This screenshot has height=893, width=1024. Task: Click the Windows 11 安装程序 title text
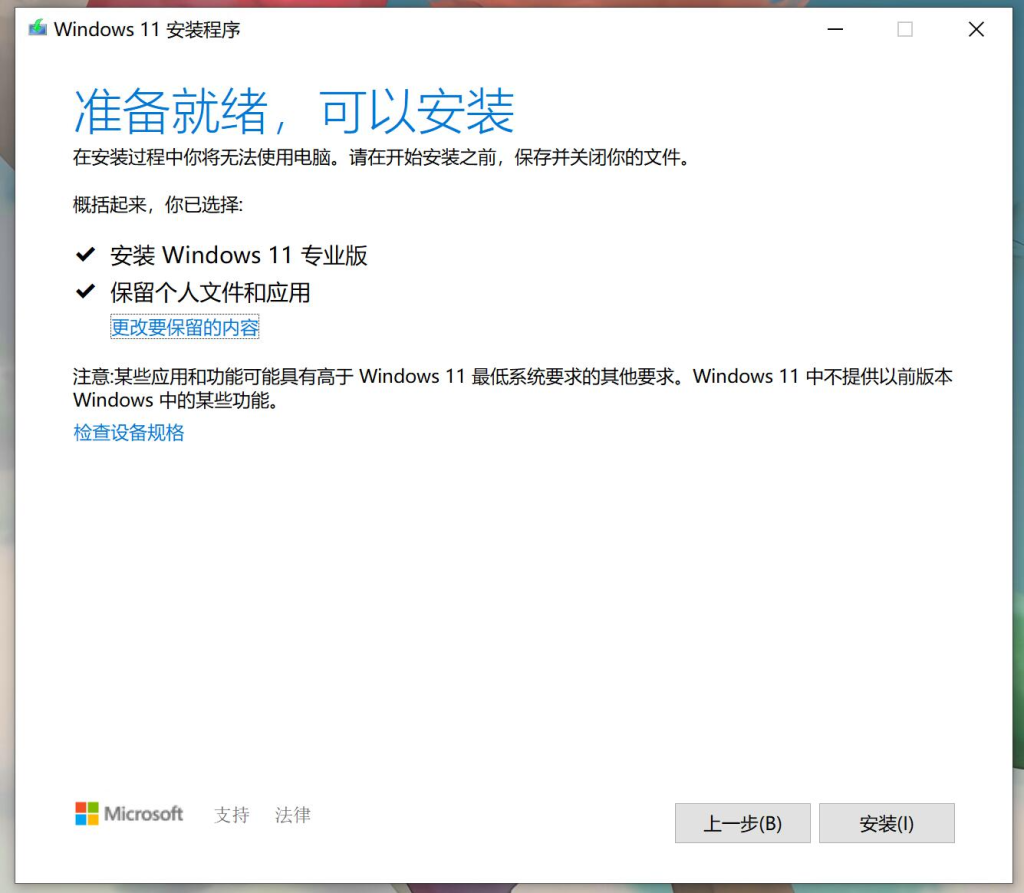coord(147,29)
